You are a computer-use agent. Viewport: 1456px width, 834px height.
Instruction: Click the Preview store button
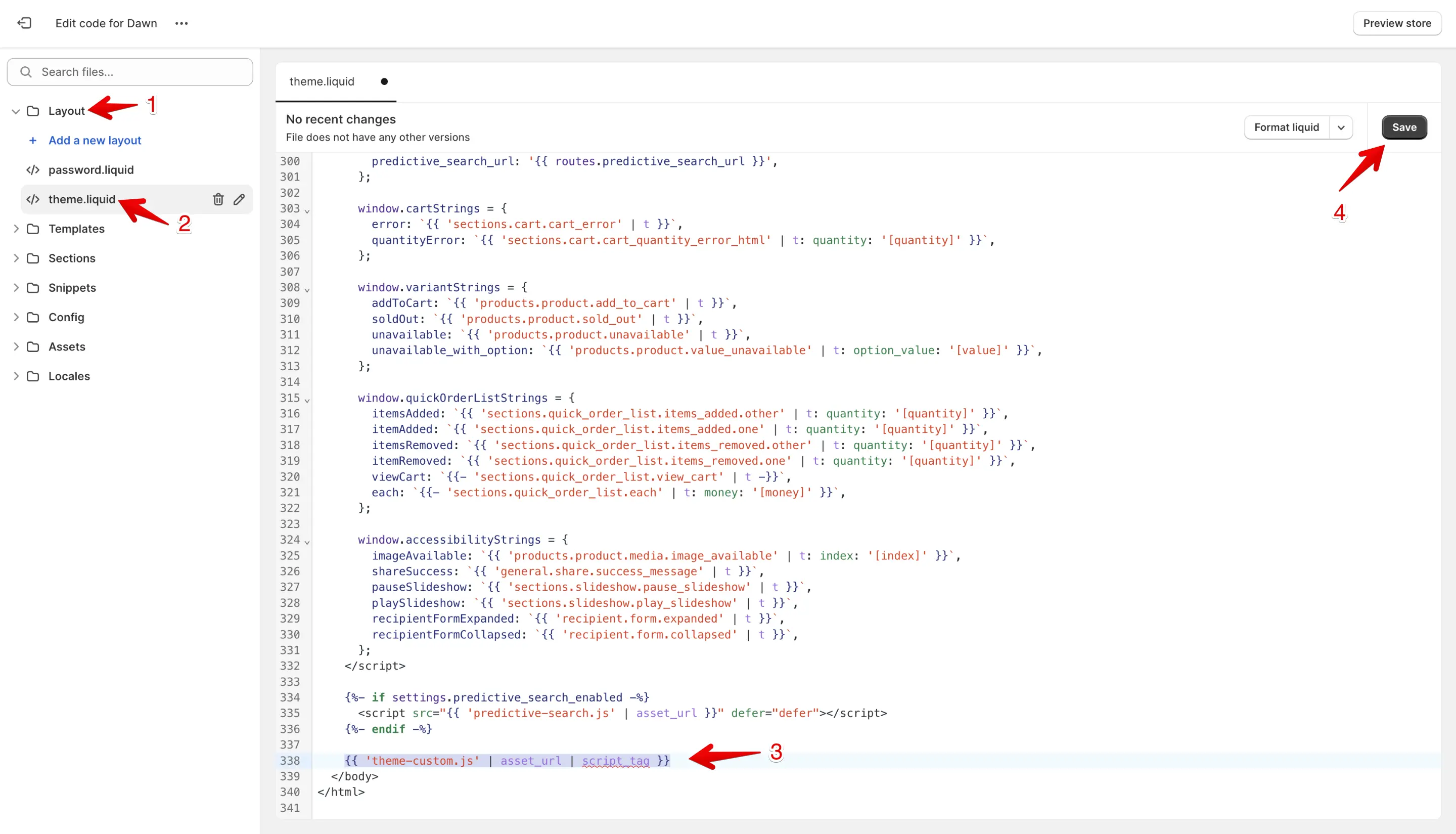1396,23
